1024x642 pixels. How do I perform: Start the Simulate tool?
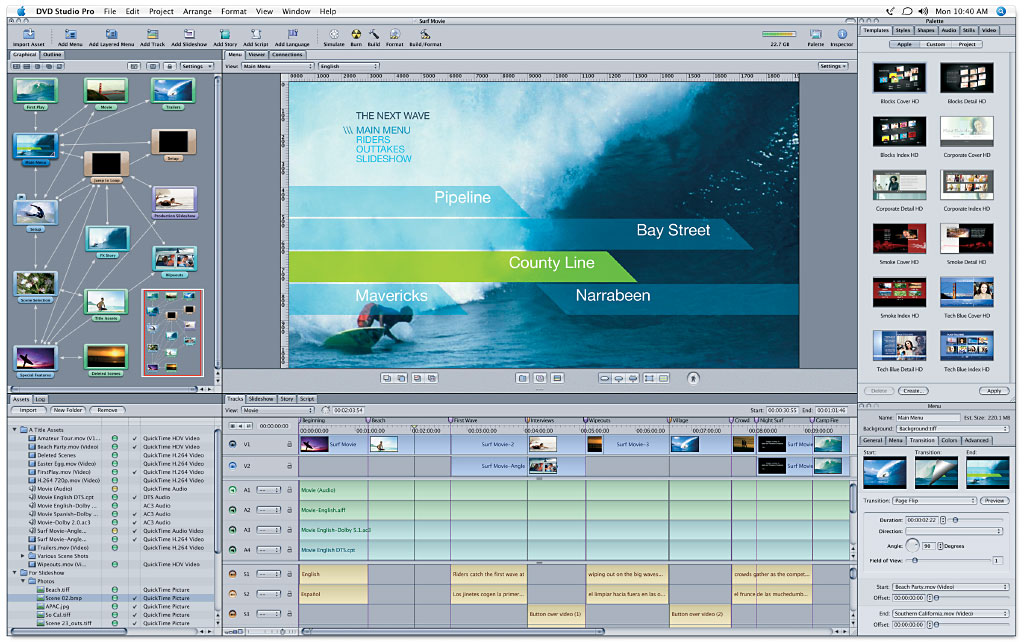pyautogui.click(x=333, y=34)
